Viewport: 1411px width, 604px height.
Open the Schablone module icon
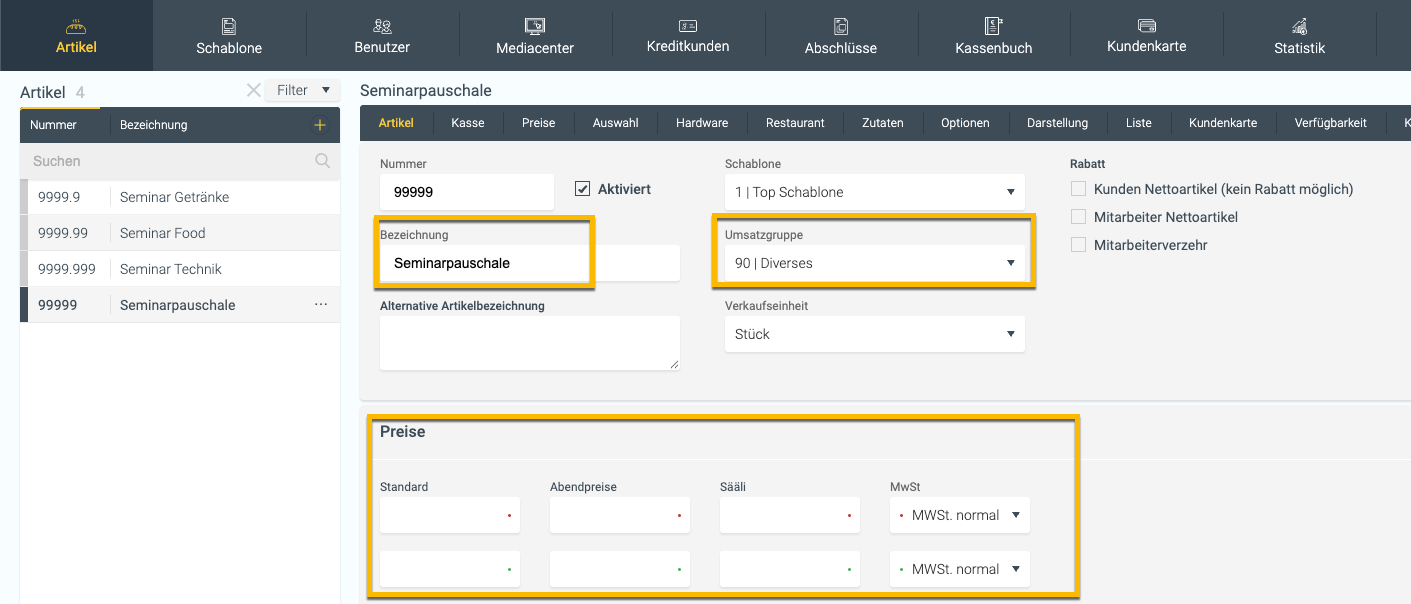(229, 27)
